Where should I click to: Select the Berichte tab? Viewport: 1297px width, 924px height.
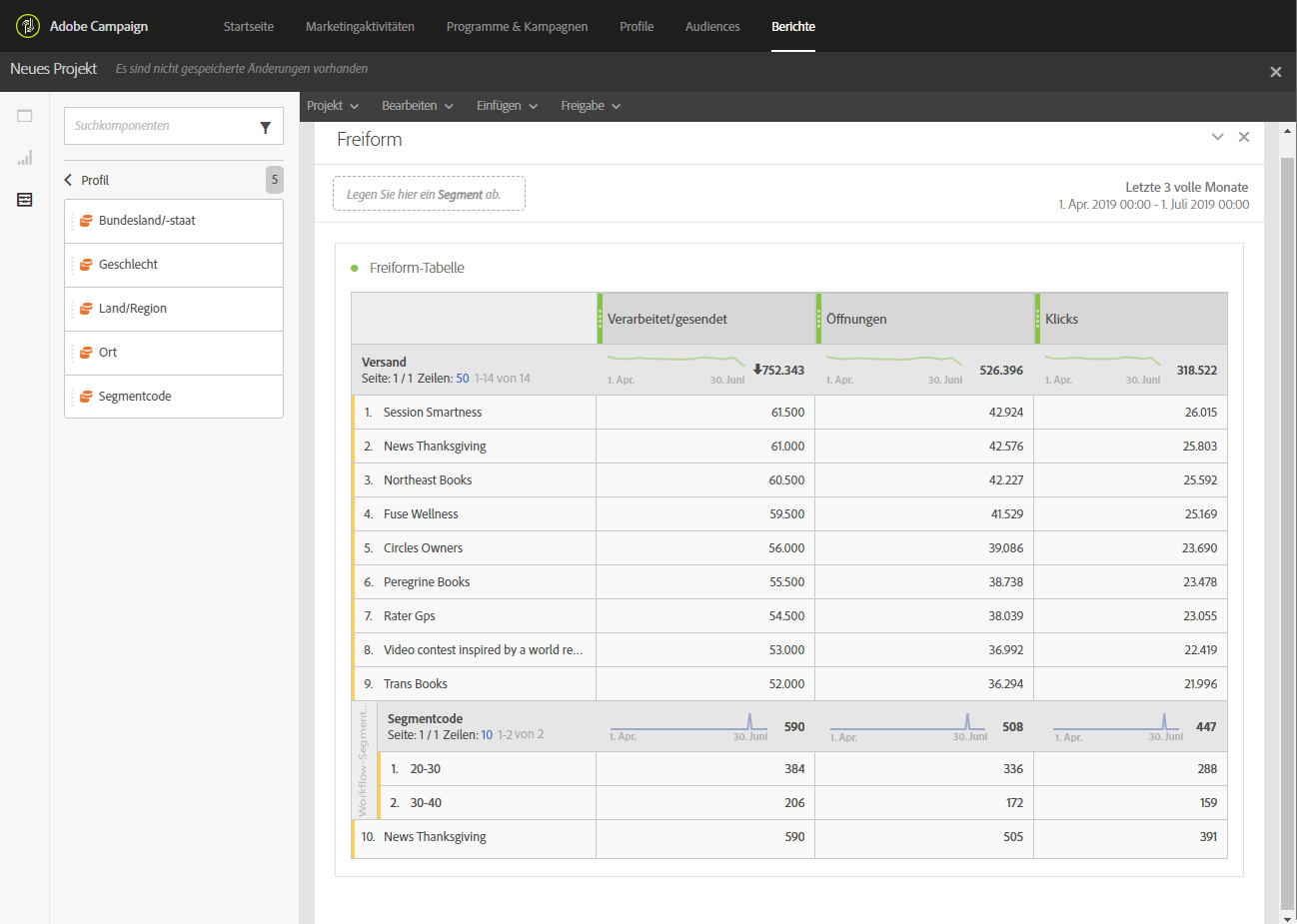tap(793, 26)
